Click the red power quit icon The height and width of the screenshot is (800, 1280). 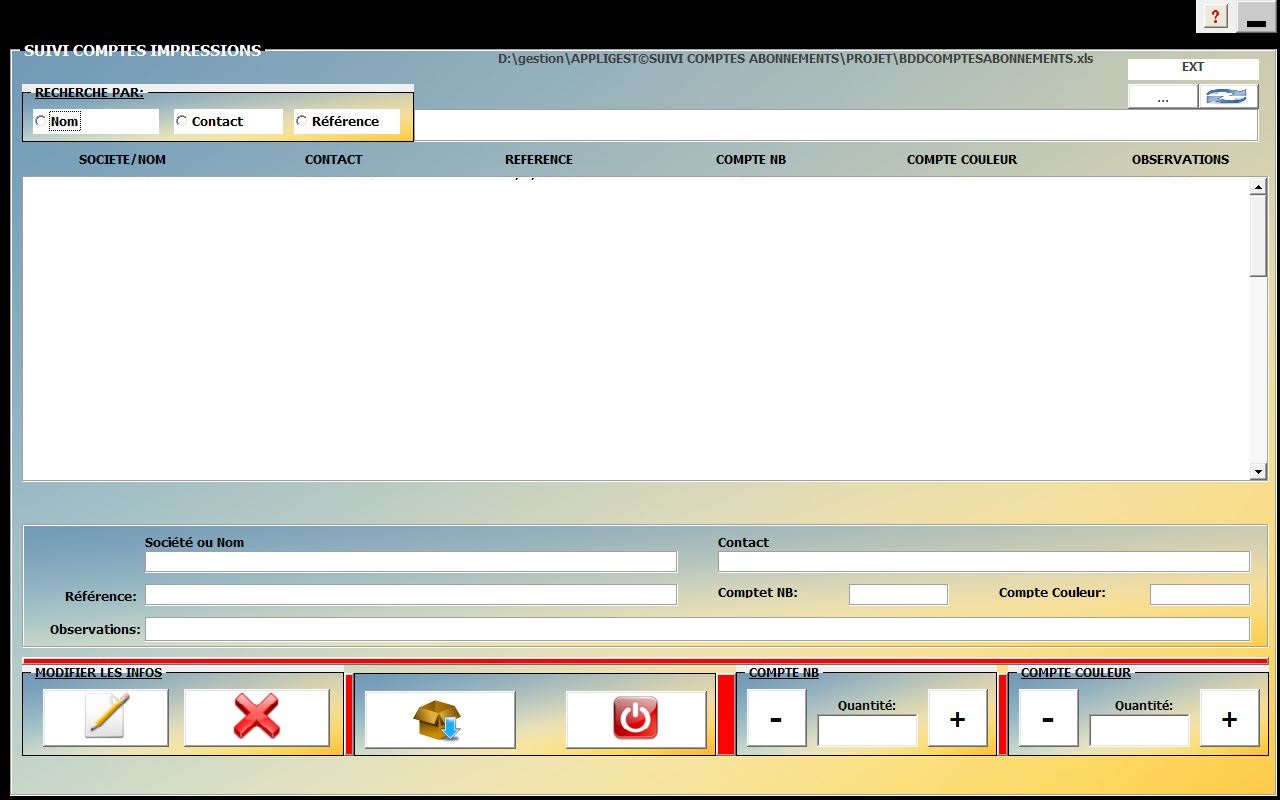tap(636, 719)
